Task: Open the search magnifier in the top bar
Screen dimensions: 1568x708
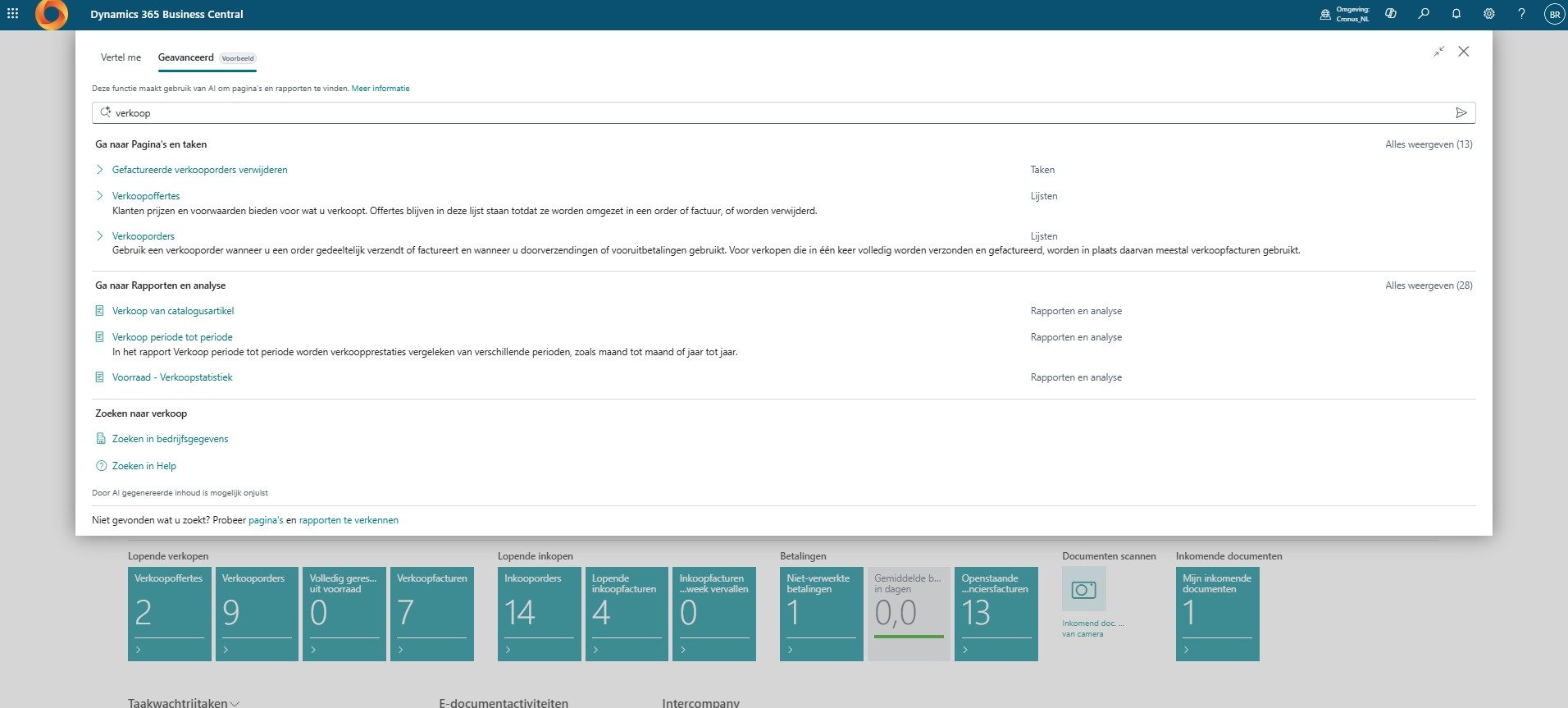Action: tap(1424, 14)
